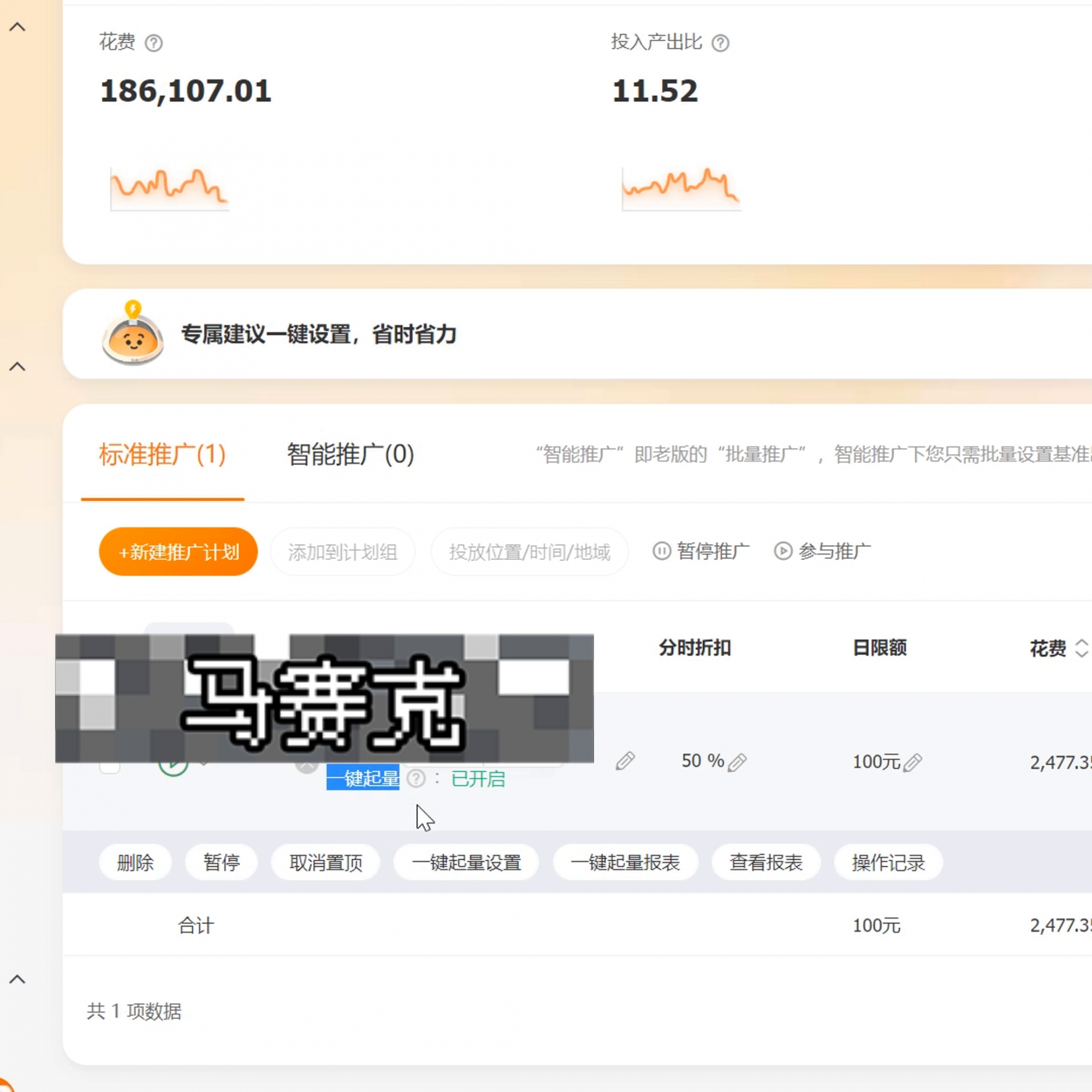This screenshot has width=1092, height=1092.
Task: Click the 合计 row label
Action: 196,926
